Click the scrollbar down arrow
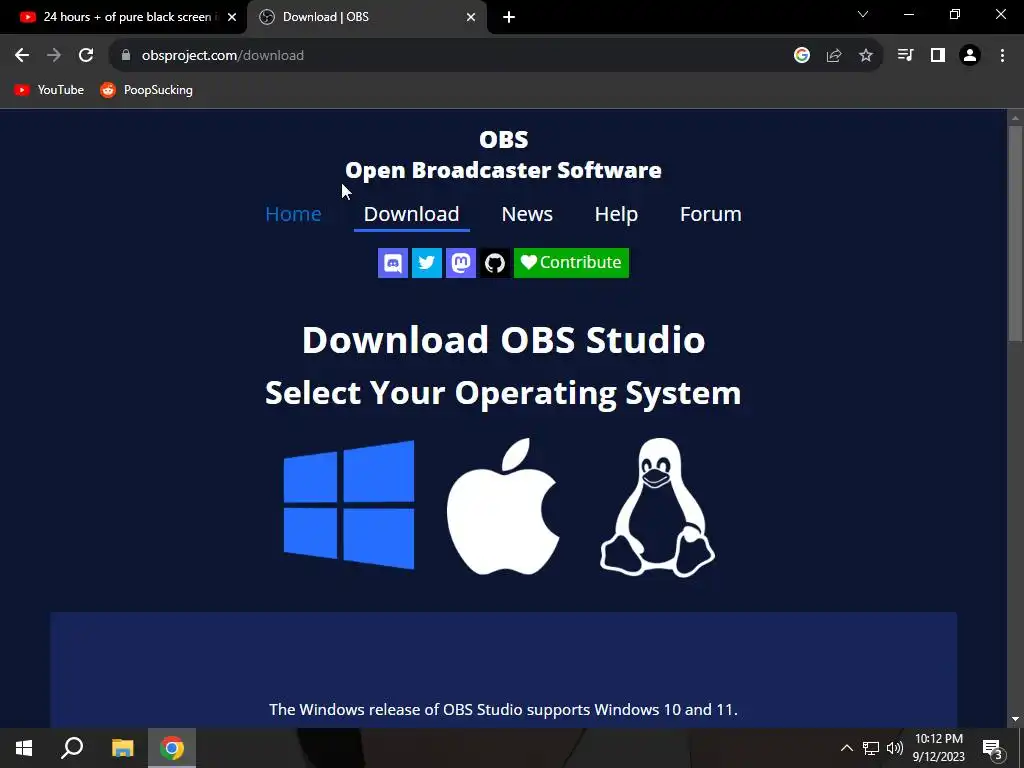 [x=1015, y=719]
